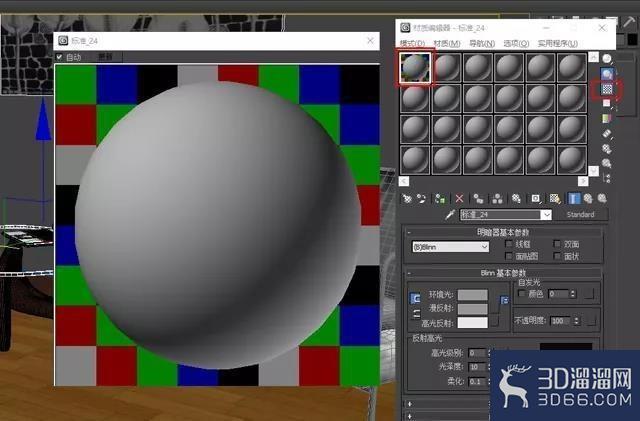
Task: Click sample slots scroll-down arrow
Action: pos(594,171)
